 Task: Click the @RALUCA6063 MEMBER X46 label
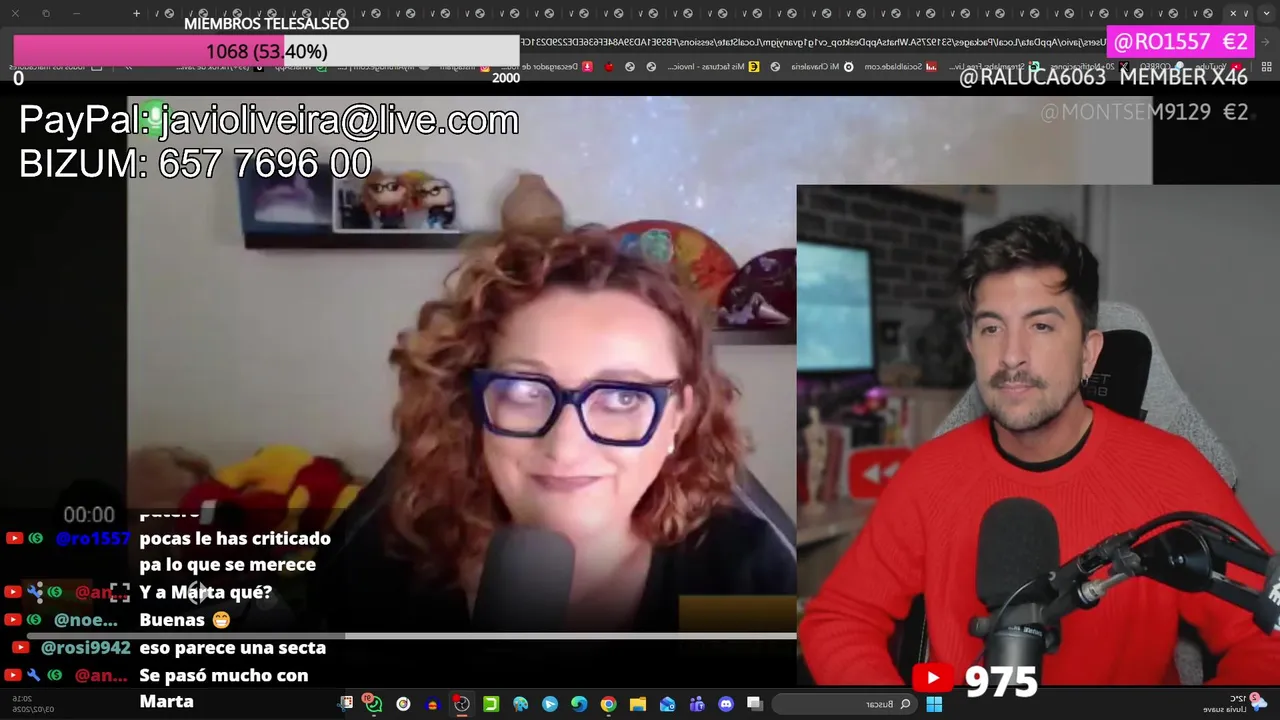[x=1103, y=77]
